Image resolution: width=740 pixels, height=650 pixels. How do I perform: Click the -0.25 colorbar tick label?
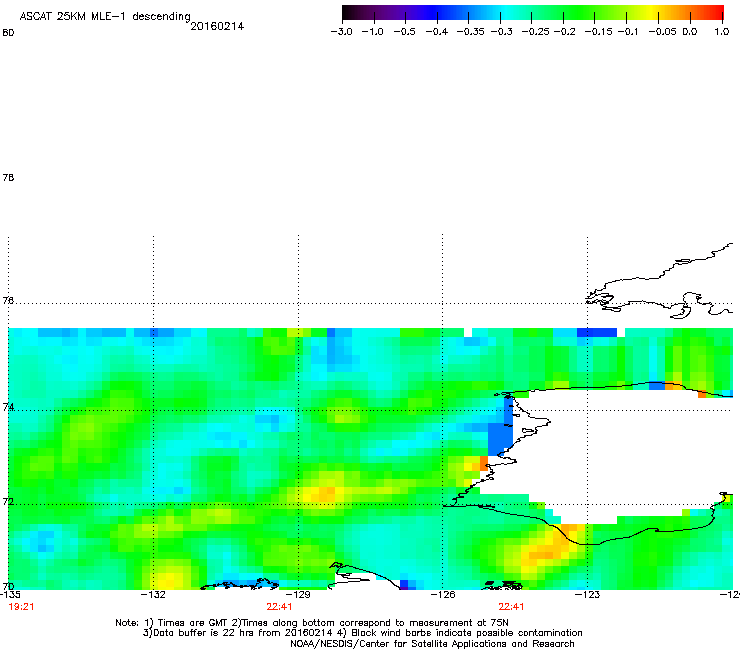pos(536,32)
